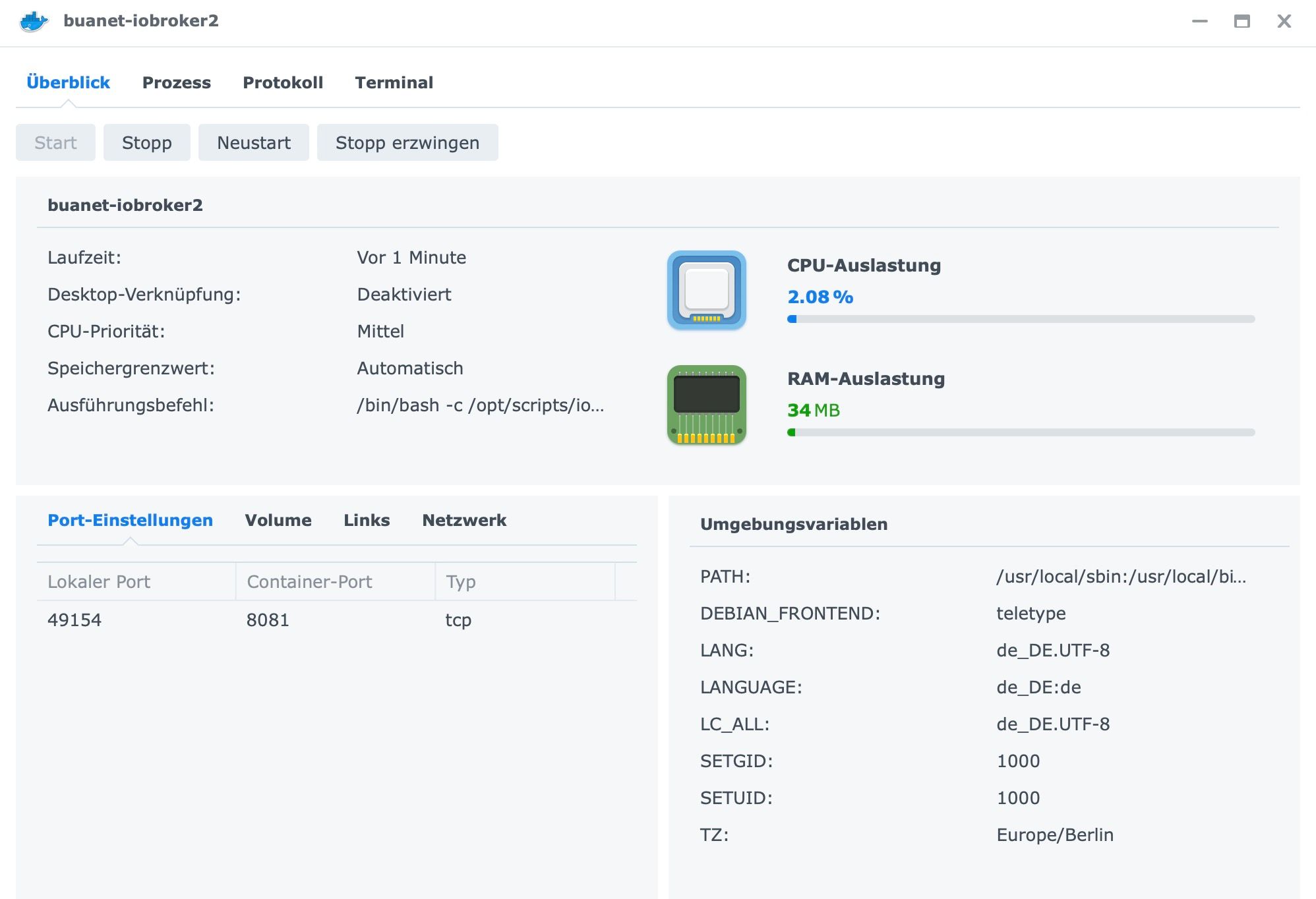Click DEBIAN_FRONTEND value teletype
The image size is (1316, 899).
click(1031, 613)
